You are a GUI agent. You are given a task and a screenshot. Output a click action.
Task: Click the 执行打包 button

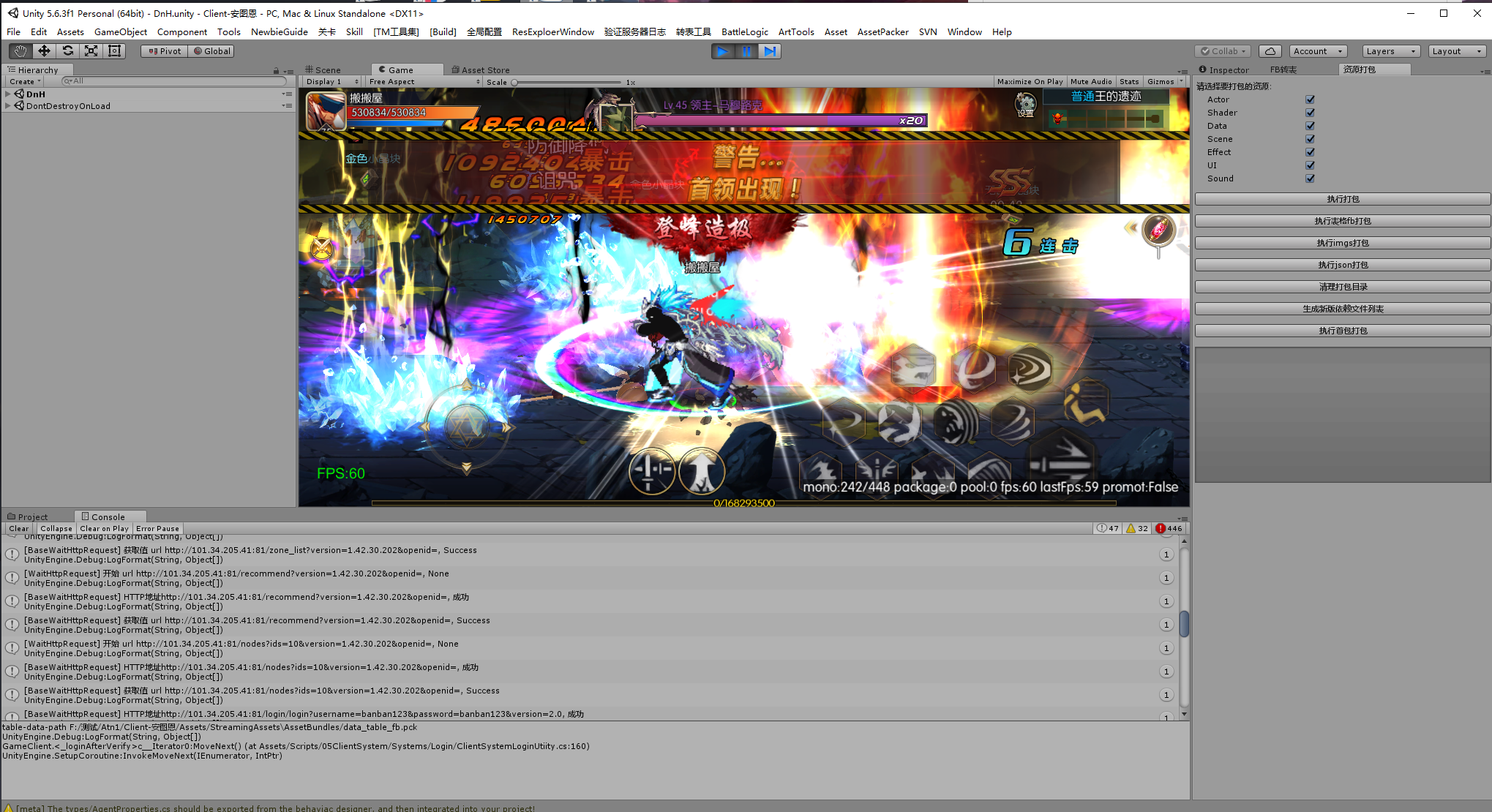click(1343, 199)
